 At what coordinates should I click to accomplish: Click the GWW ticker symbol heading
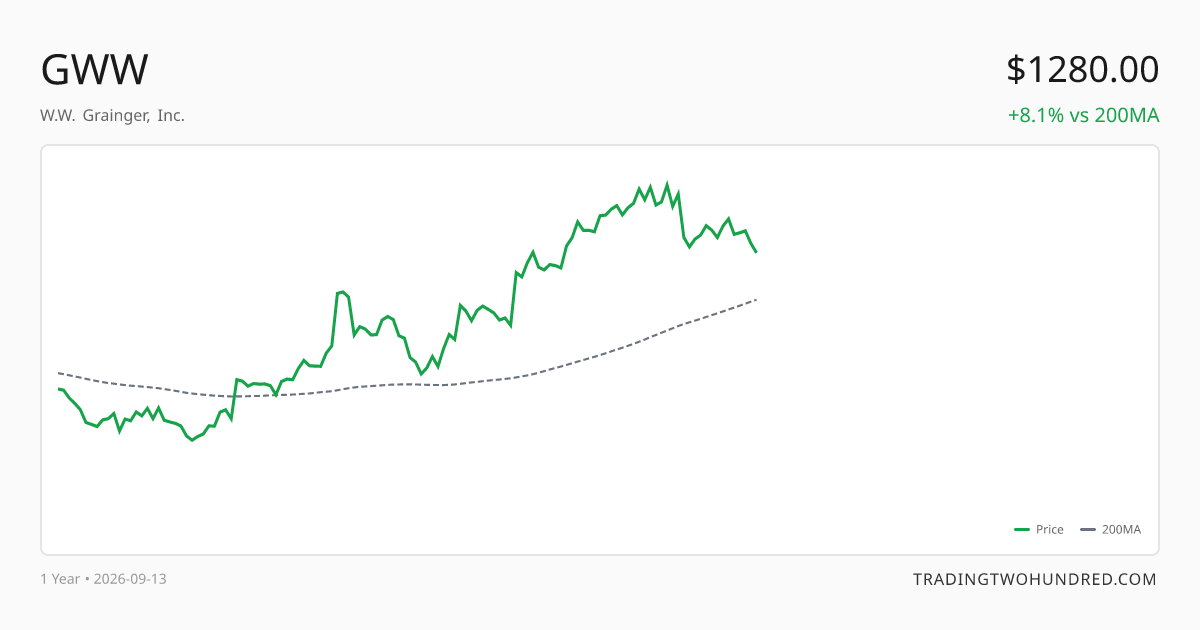pos(94,70)
